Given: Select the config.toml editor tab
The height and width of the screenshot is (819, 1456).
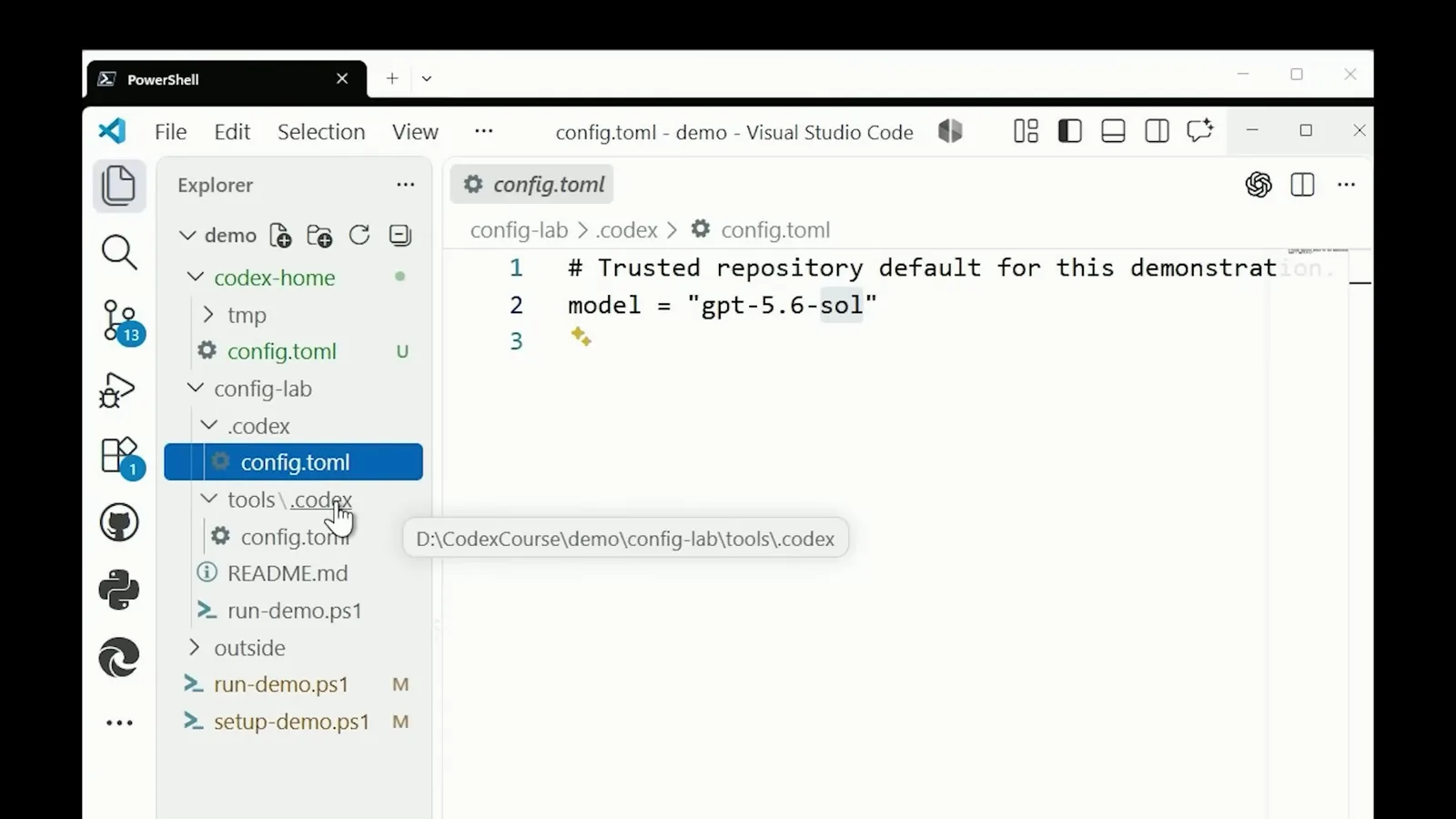Looking at the screenshot, I should (x=532, y=185).
